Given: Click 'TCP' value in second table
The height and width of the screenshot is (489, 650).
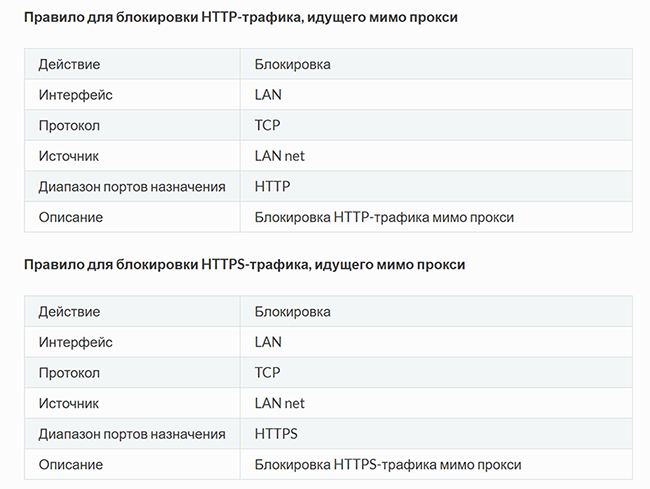Looking at the screenshot, I should click(267, 373).
